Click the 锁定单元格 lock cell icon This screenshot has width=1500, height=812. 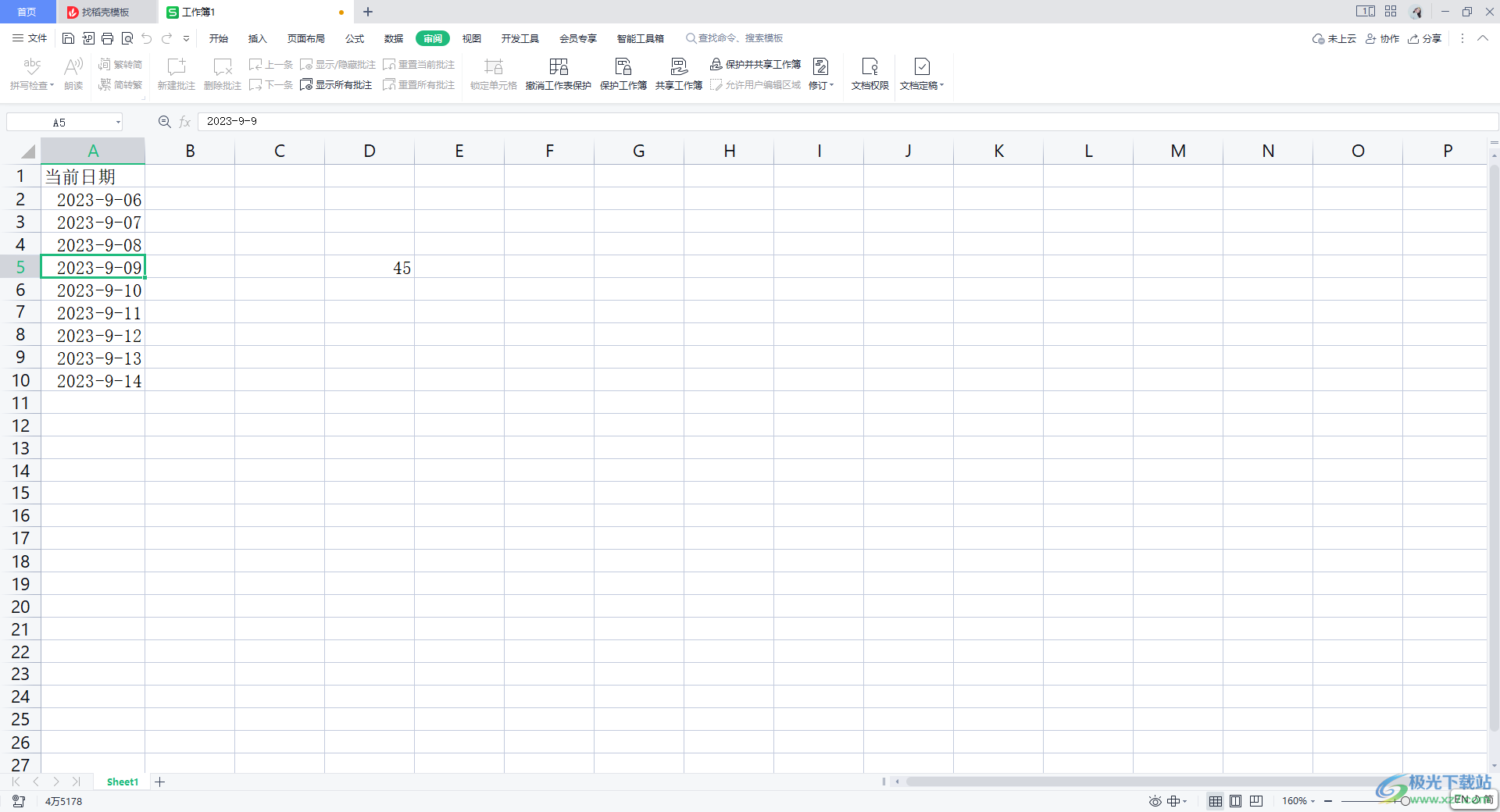coord(493,67)
